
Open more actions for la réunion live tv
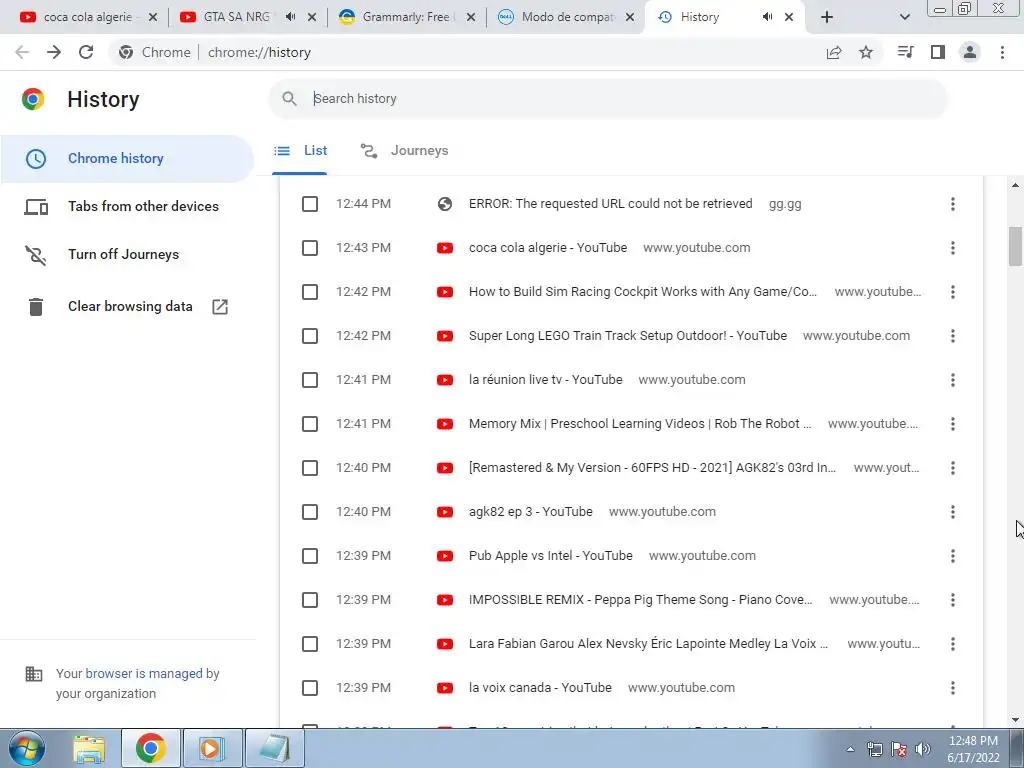coord(953,380)
